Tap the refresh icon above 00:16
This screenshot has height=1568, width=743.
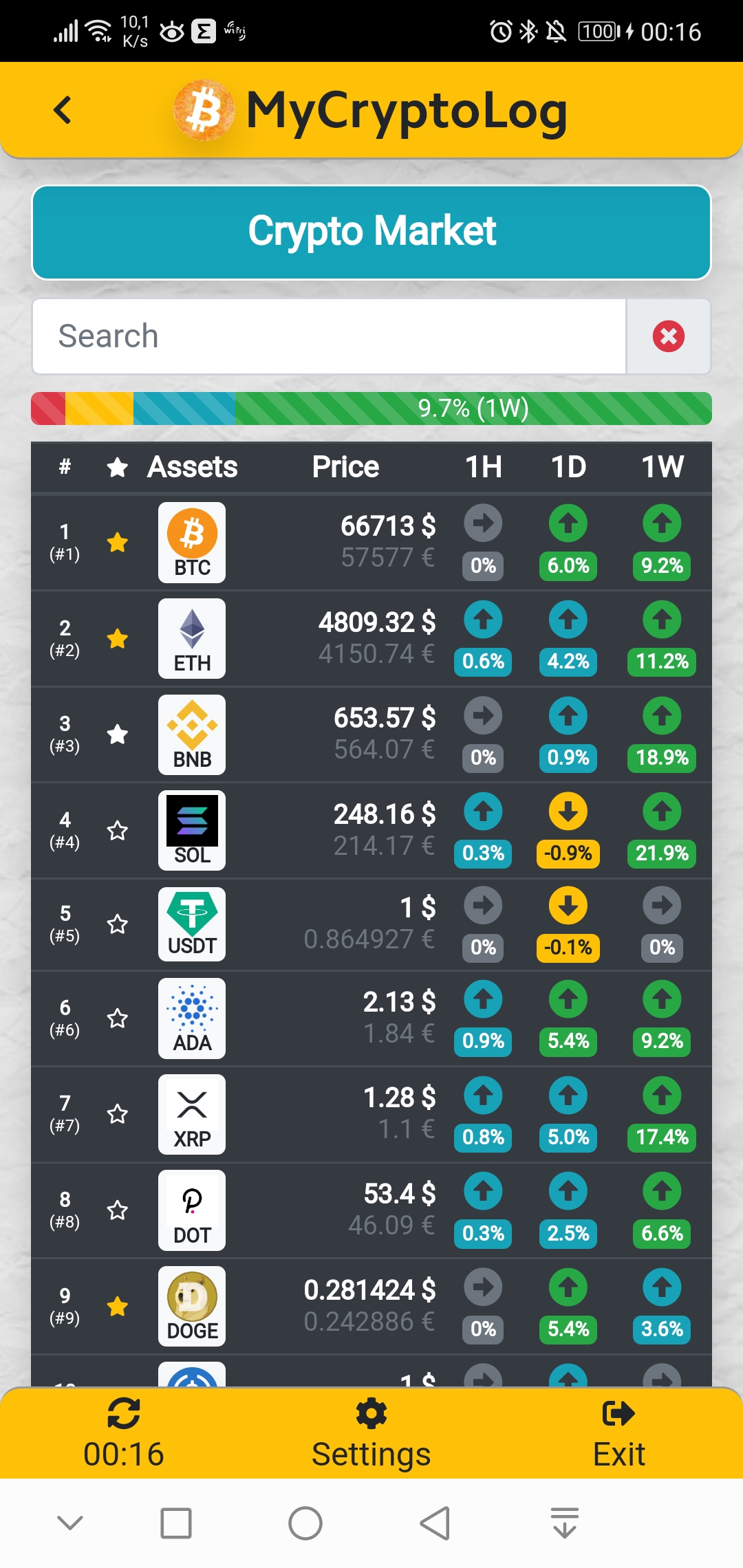tap(124, 1414)
